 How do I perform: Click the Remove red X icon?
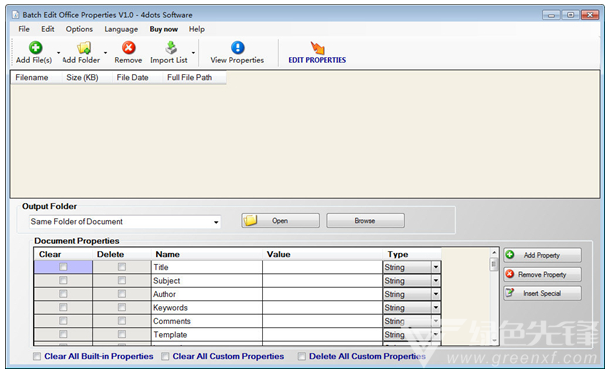[x=128, y=48]
